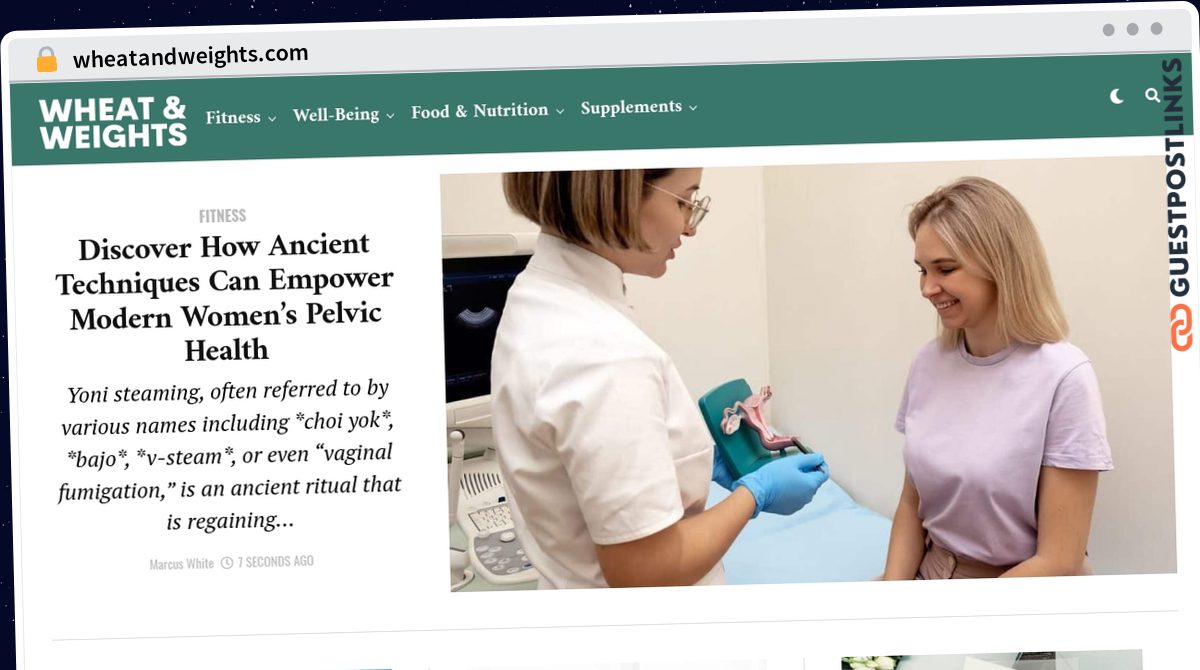Click the FITNESS category label above the headline

pos(222,215)
